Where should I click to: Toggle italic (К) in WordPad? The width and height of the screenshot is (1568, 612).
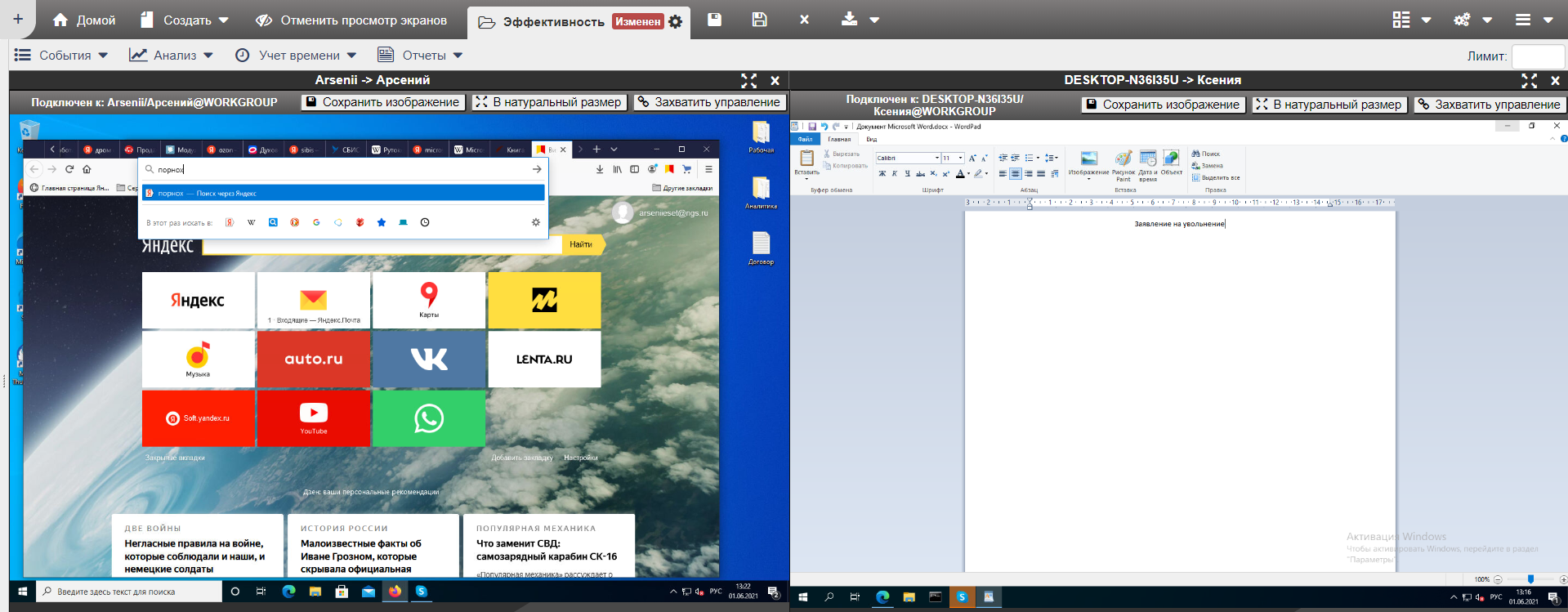[x=895, y=173]
